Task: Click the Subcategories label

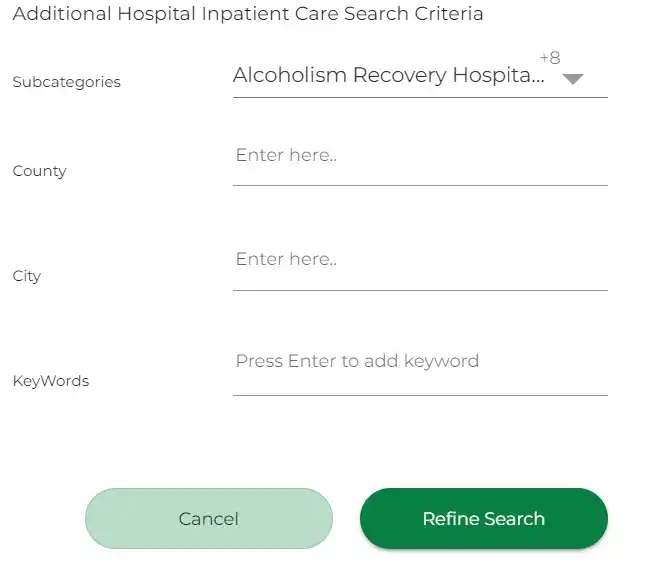Action: (x=66, y=82)
